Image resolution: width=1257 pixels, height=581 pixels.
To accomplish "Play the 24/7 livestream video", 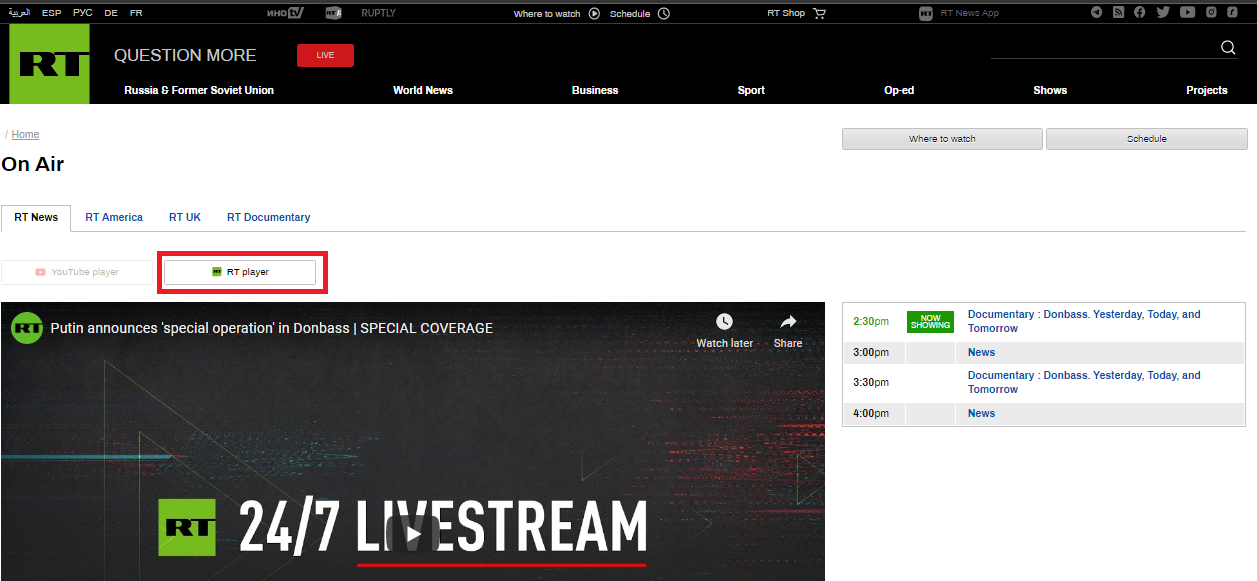I will click(x=412, y=534).
